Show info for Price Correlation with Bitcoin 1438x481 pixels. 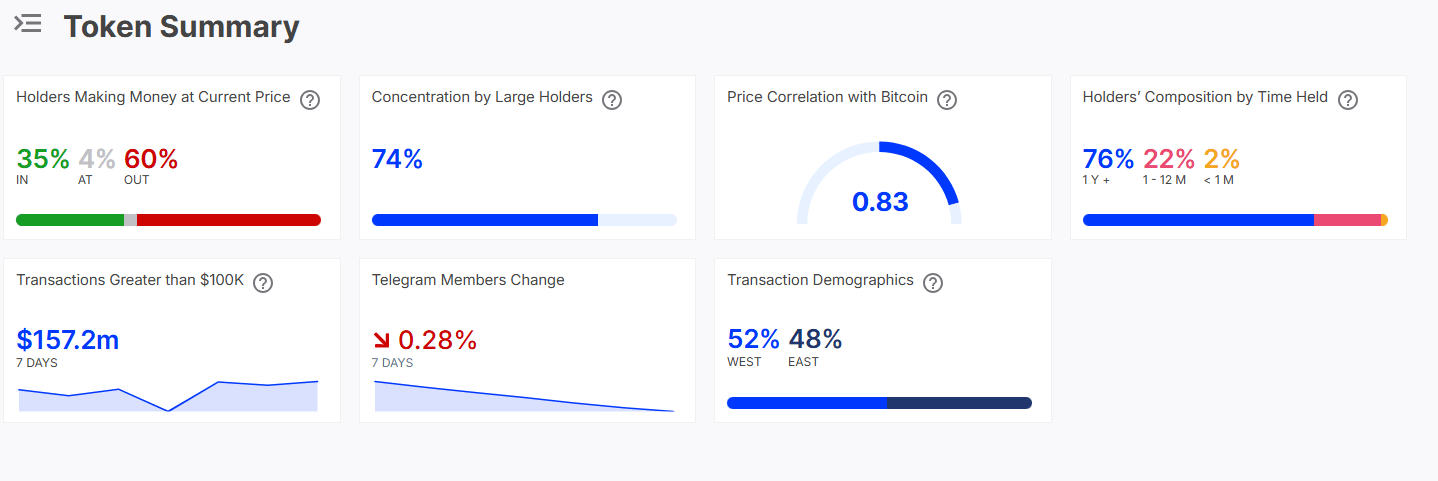pyautogui.click(x=947, y=100)
